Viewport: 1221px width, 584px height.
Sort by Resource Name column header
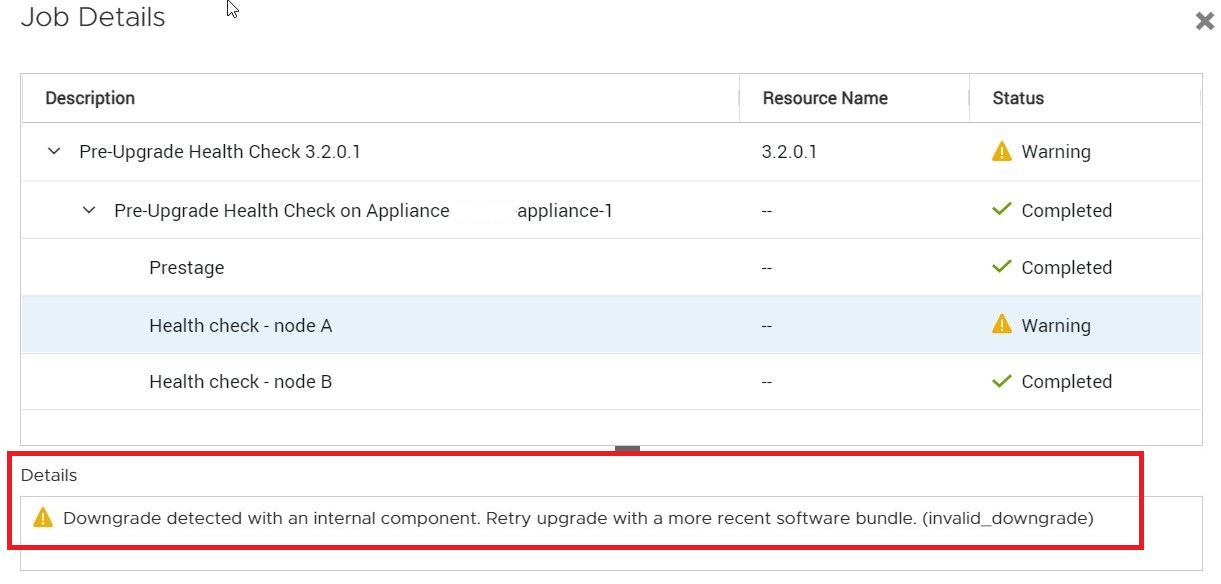pyautogui.click(x=825, y=98)
